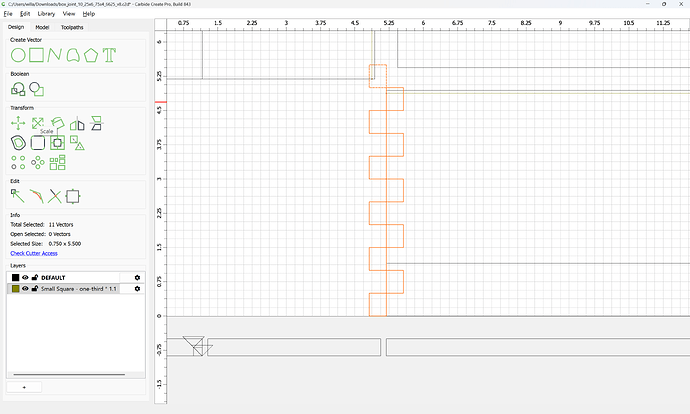Viewport: 690px width, 414px height.
Task: Switch to the Design tab
Action: click(16, 27)
